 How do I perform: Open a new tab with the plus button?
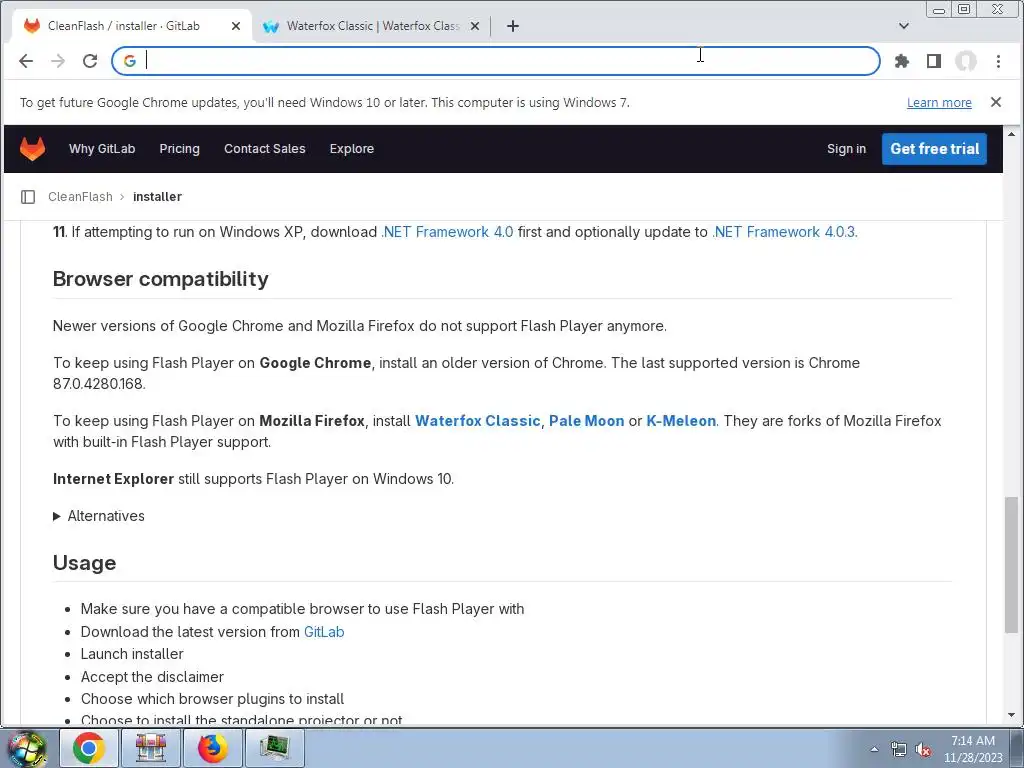click(513, 26)
